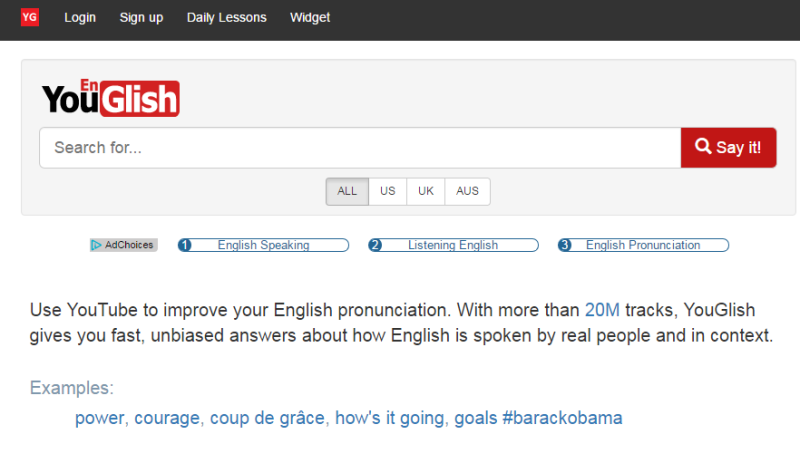
Task: Open the Login page
Action: coord(80,17)
